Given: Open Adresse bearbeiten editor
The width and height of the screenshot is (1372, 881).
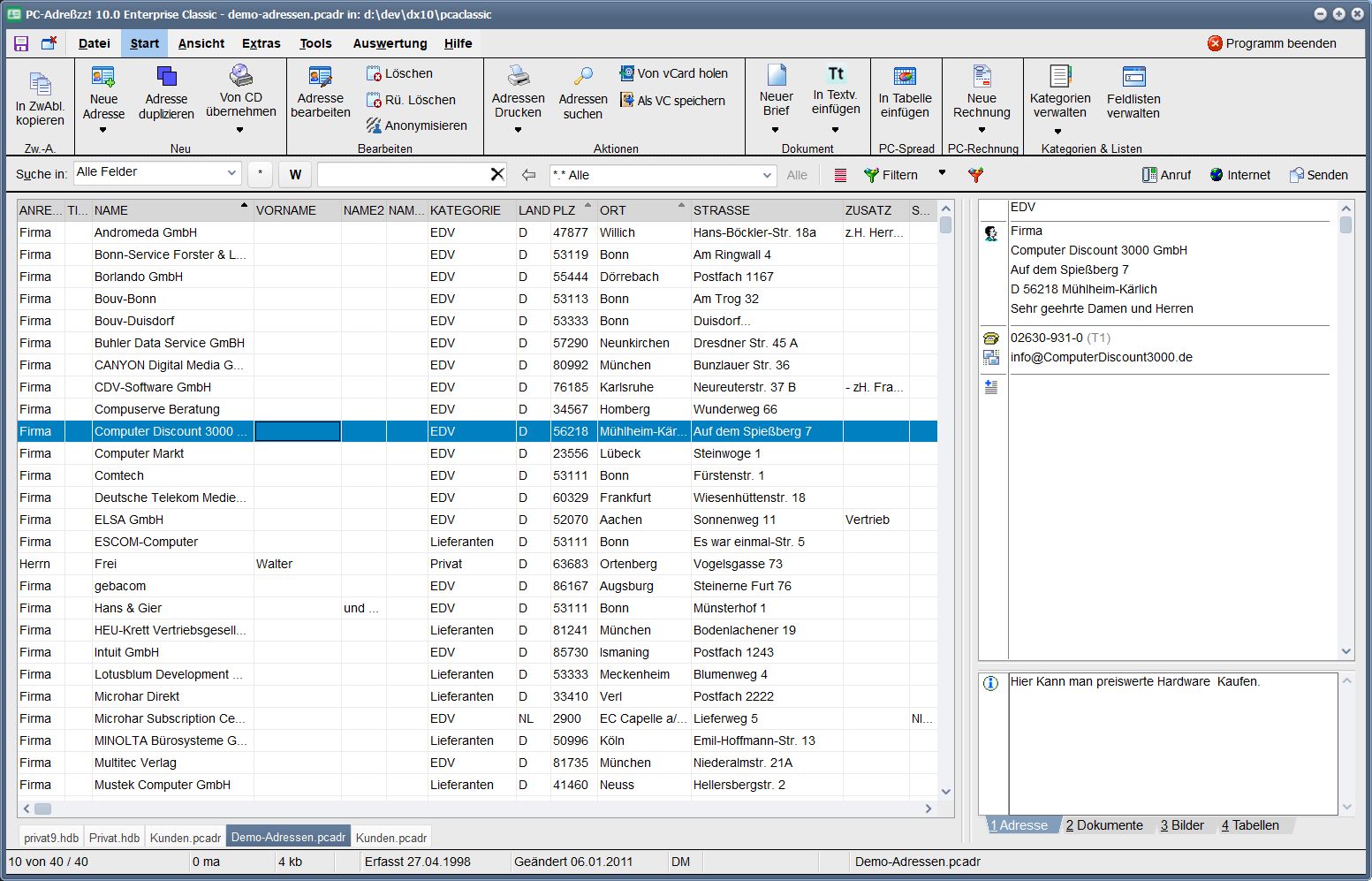Looking at the screenshot, I should click(x=321, y=92).
